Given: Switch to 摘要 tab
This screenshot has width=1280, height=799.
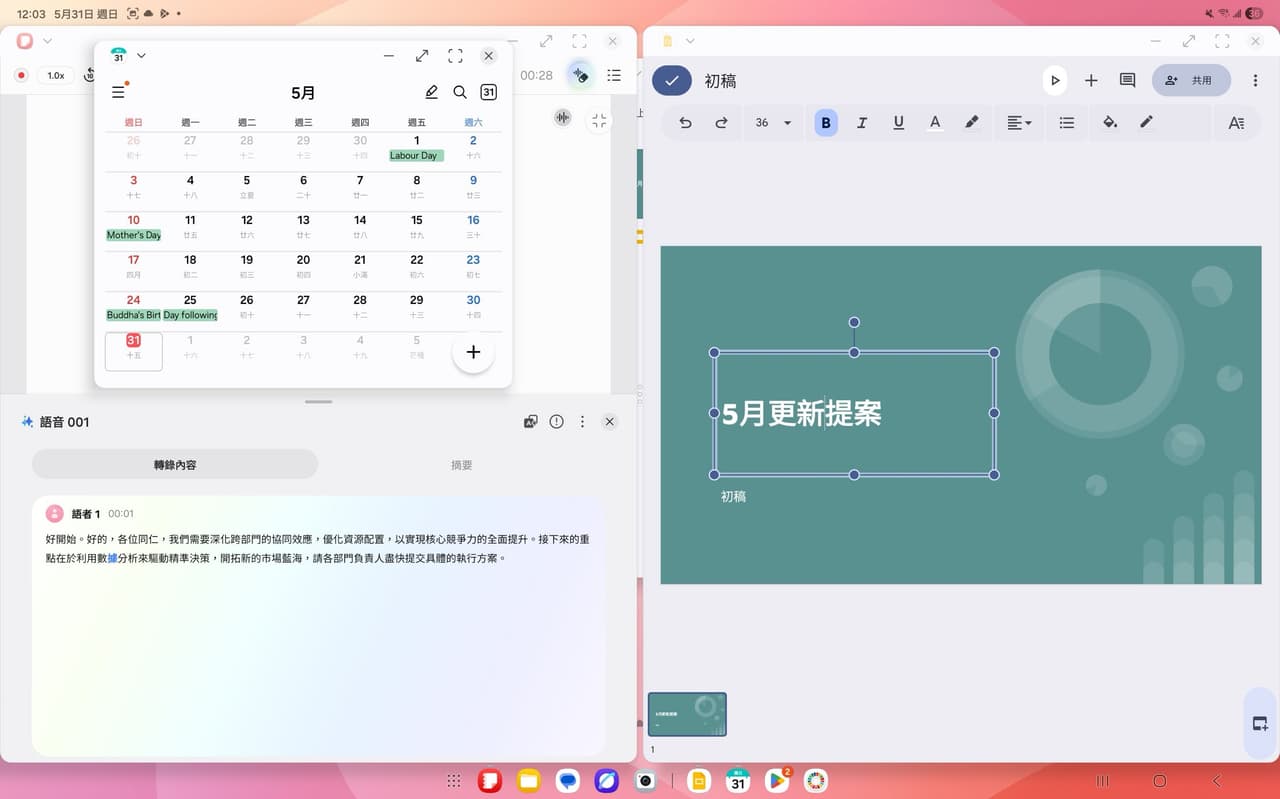Looking at the screenshot, I should click(x=461, y=465).
